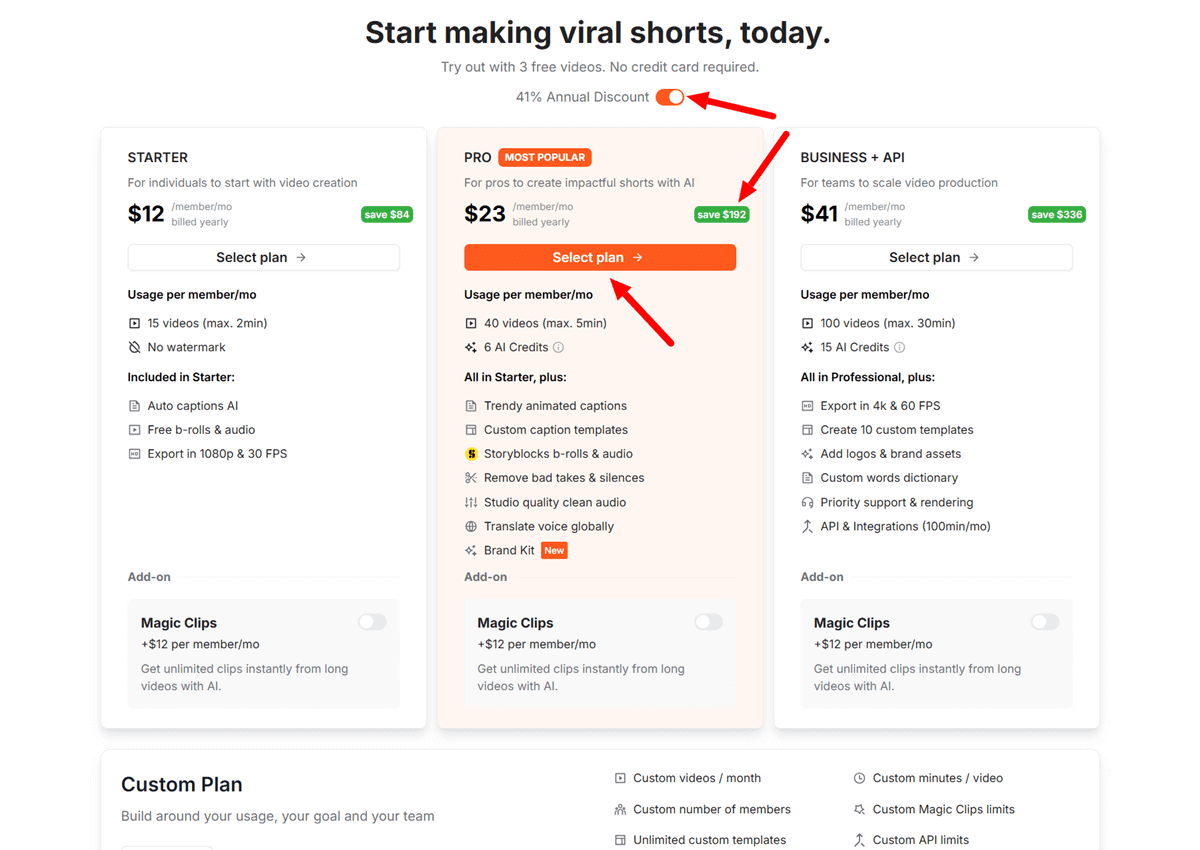Turn on Magic Clips for Business + API
This screenshot has height=850, width=1200.
click(x=1045, y=622)
